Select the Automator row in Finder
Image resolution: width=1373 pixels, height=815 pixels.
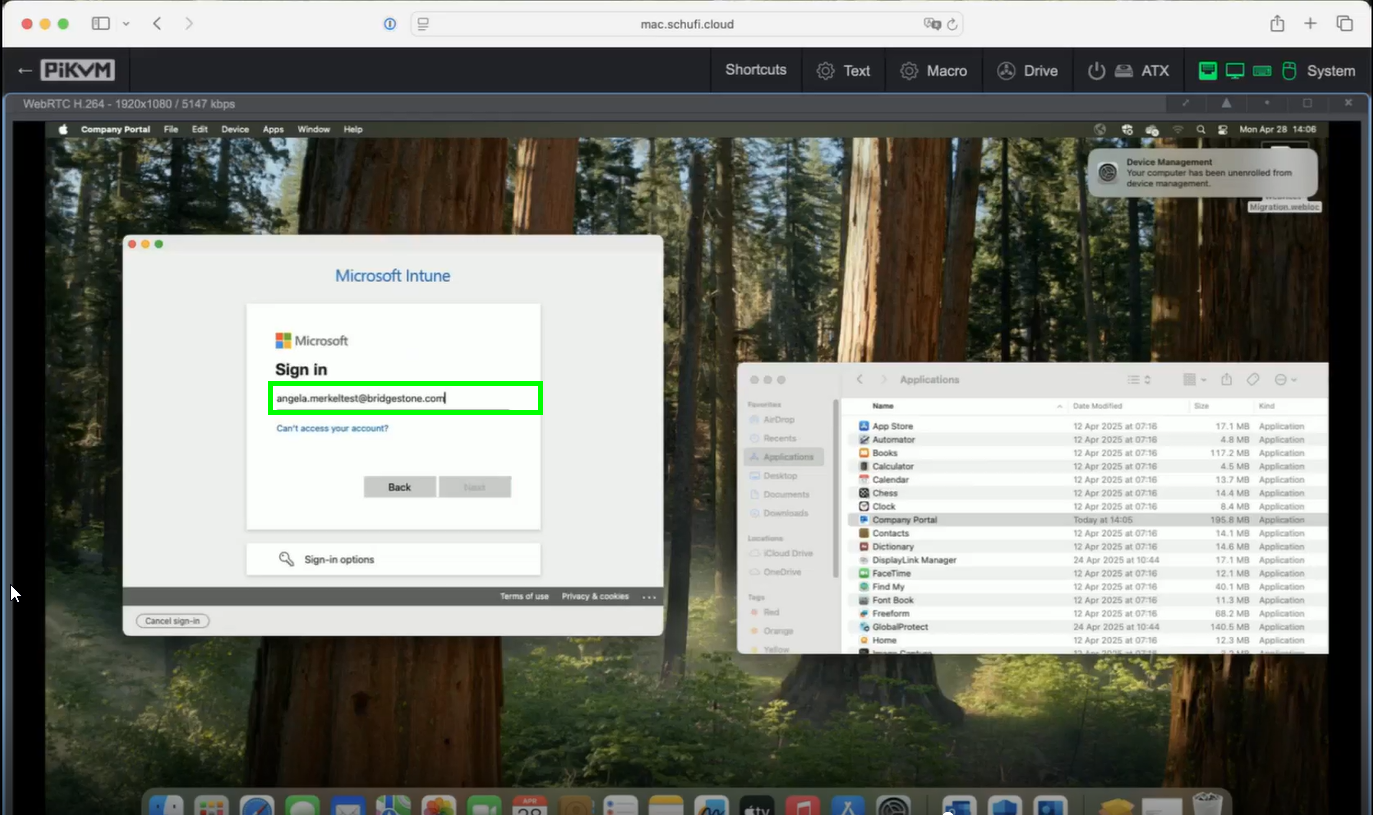coord(1087,440)
